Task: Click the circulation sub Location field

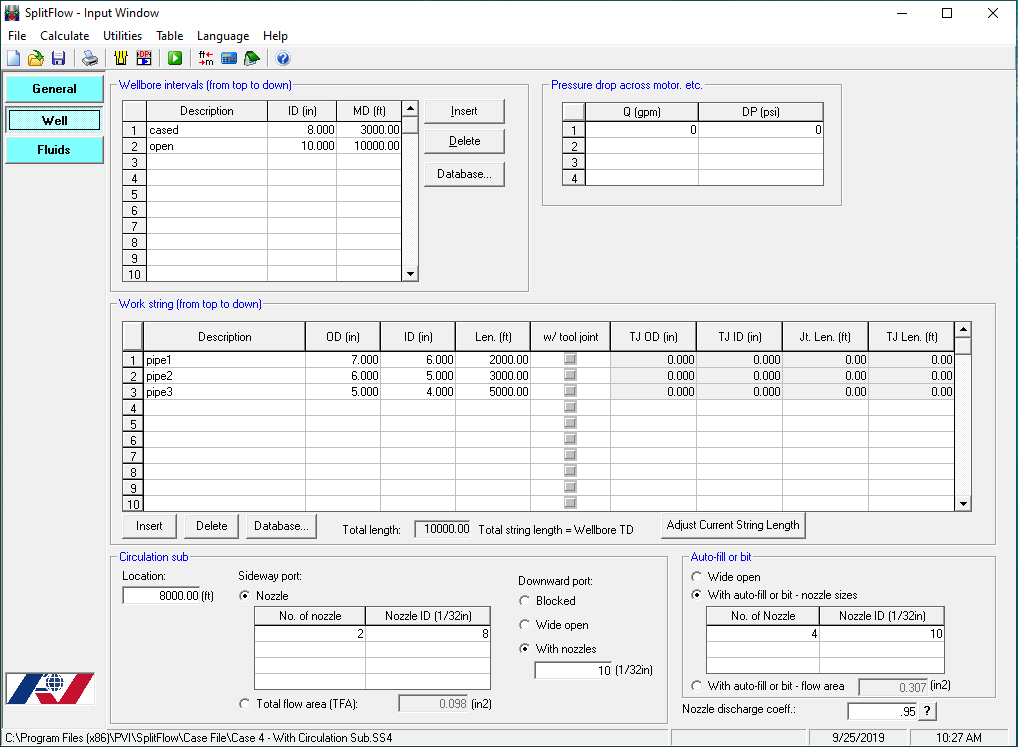Action: click(x=161, y=596)
